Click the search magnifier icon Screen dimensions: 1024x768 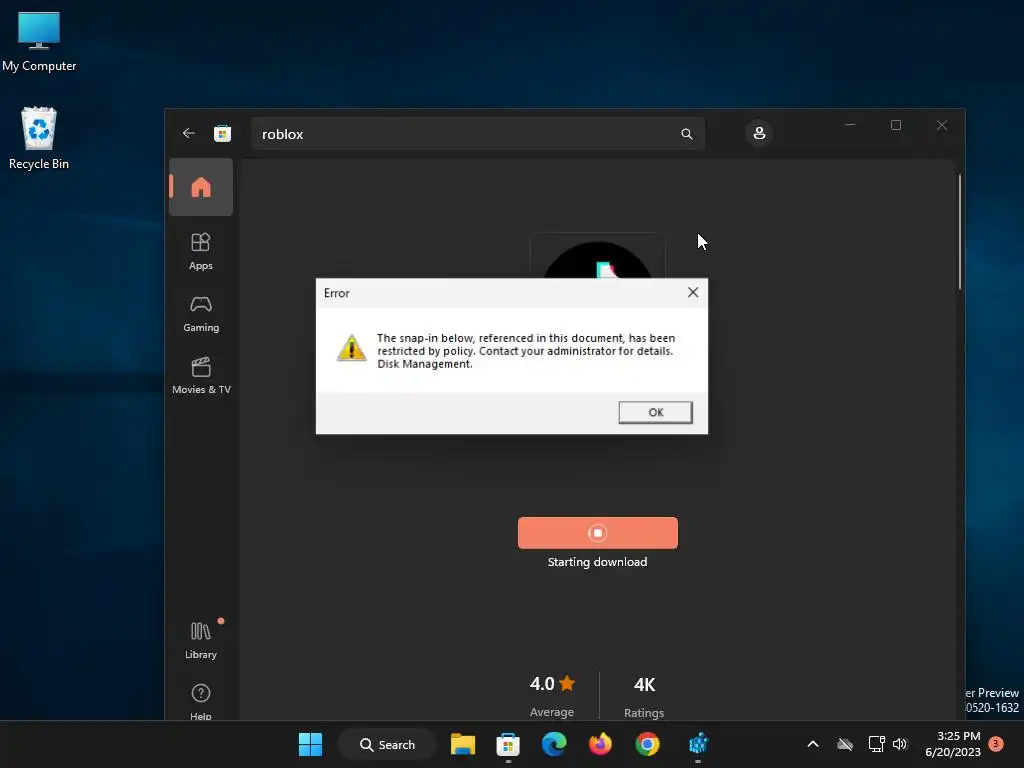[686, 134]
